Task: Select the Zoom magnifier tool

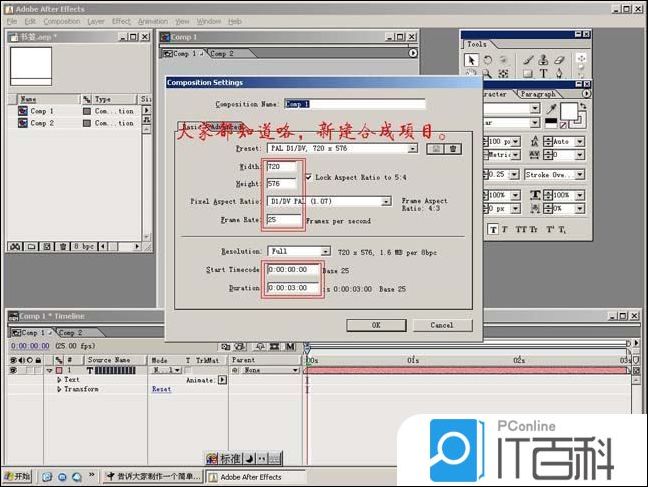Action: click(488, 74)
